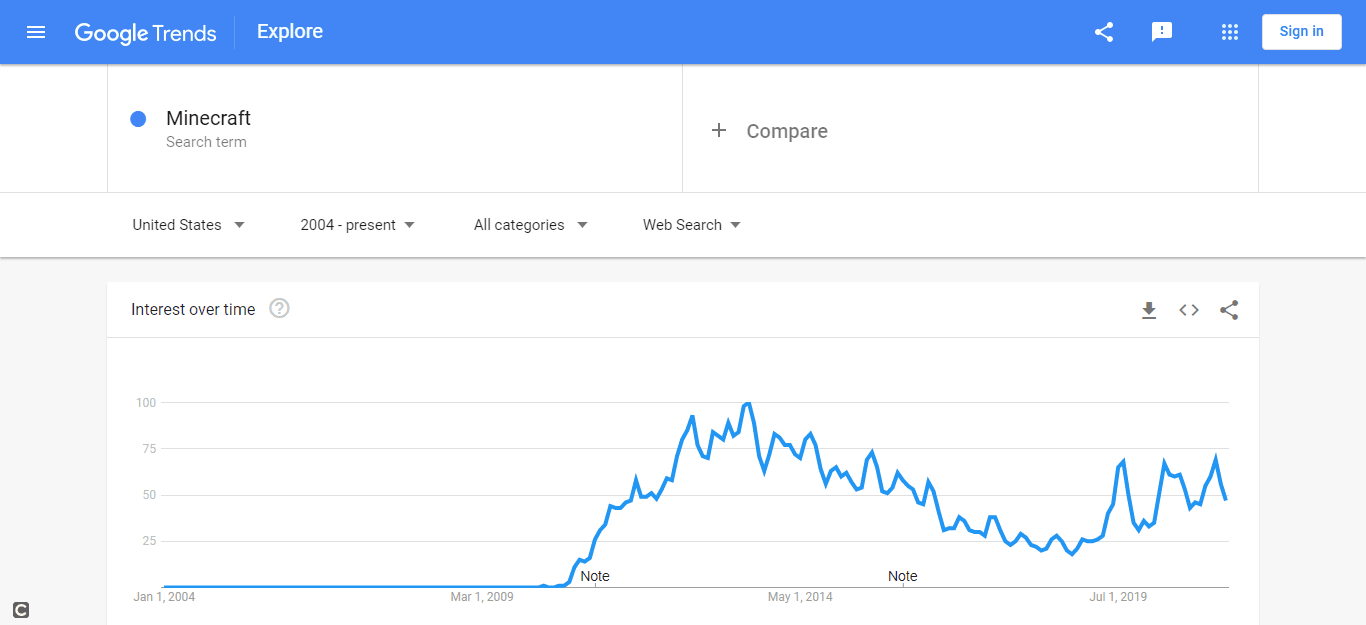The height and width of the screenshot is (625, 1366).
Task: Open the All categories dropdown
Action: (x=529, y=224)
